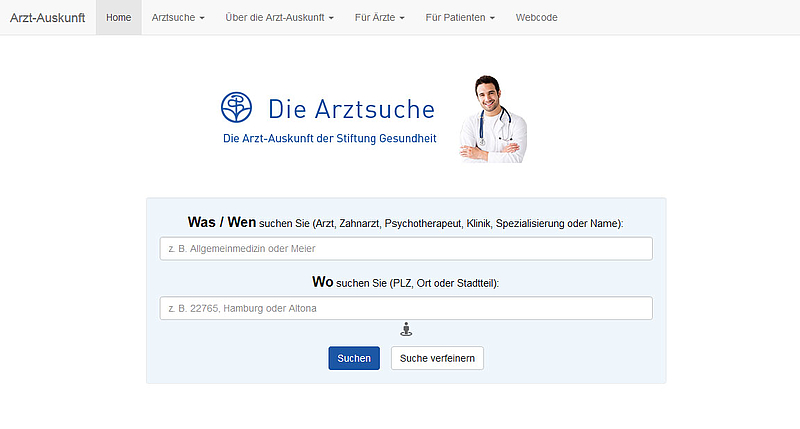Go to the Webcode page

(536, 17)
